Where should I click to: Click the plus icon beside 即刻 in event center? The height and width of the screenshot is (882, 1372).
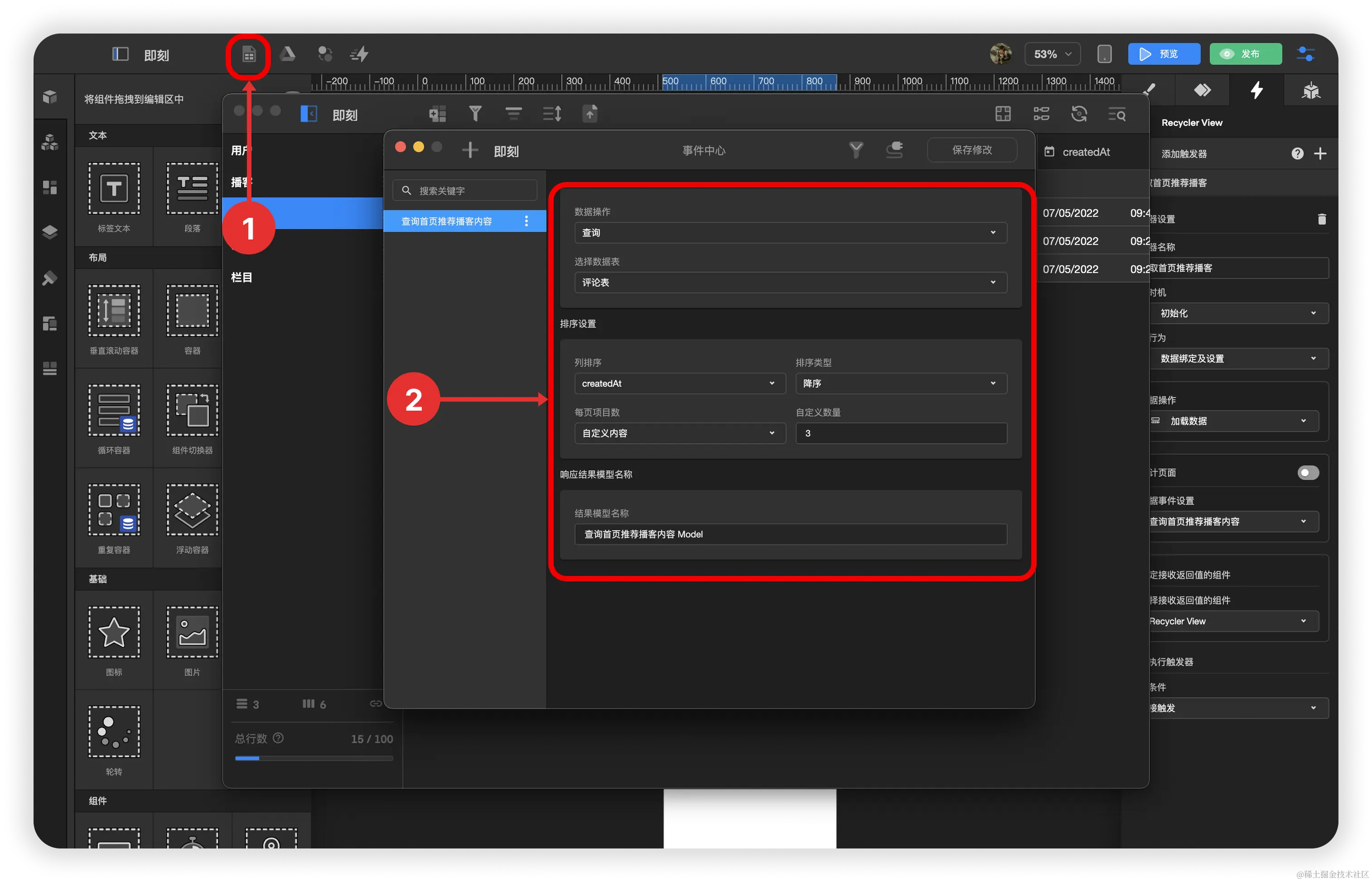470,150
